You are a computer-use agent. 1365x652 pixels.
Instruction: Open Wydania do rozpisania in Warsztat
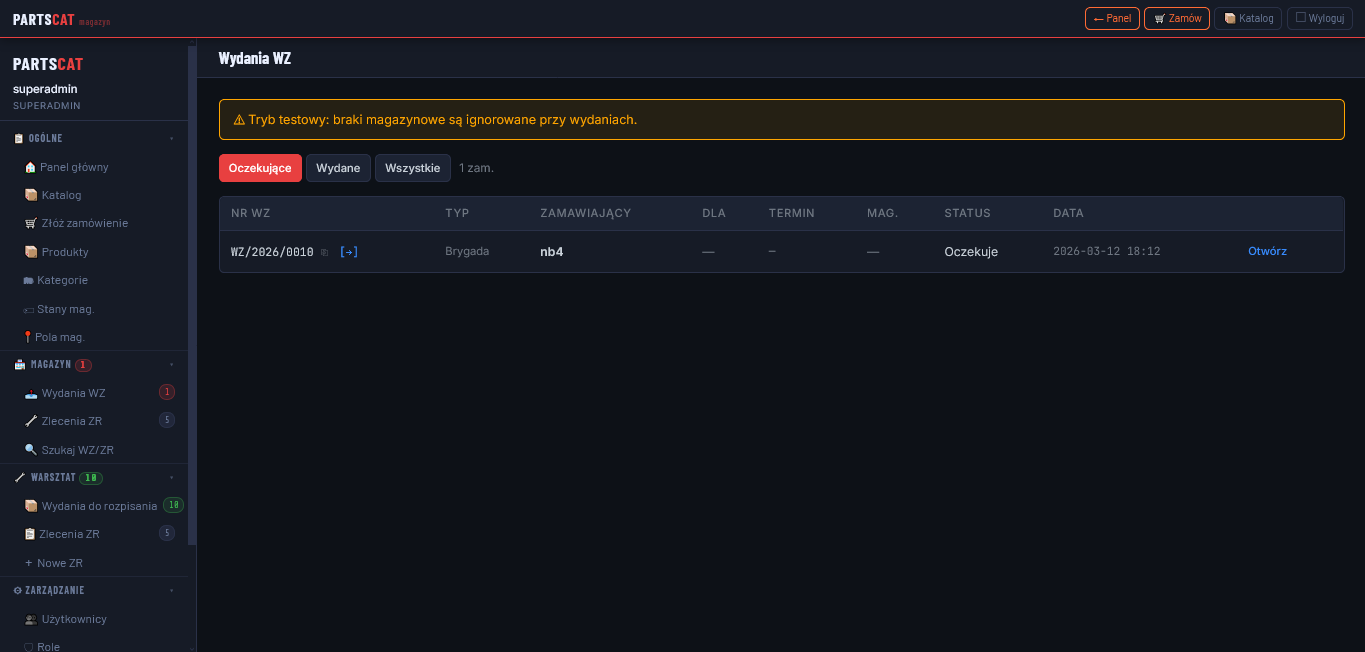(x=98, y=506)
